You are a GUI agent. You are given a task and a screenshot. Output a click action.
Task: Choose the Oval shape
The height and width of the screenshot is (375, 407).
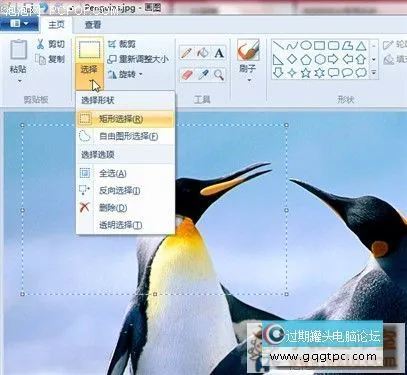point(306,45)
